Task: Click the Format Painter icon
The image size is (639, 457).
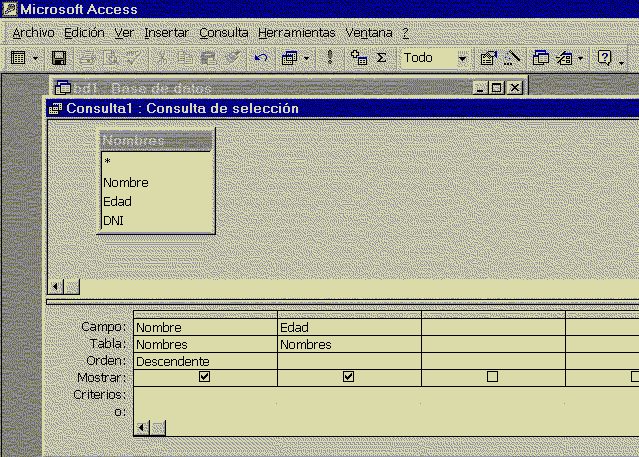Action: coord(232,58)
